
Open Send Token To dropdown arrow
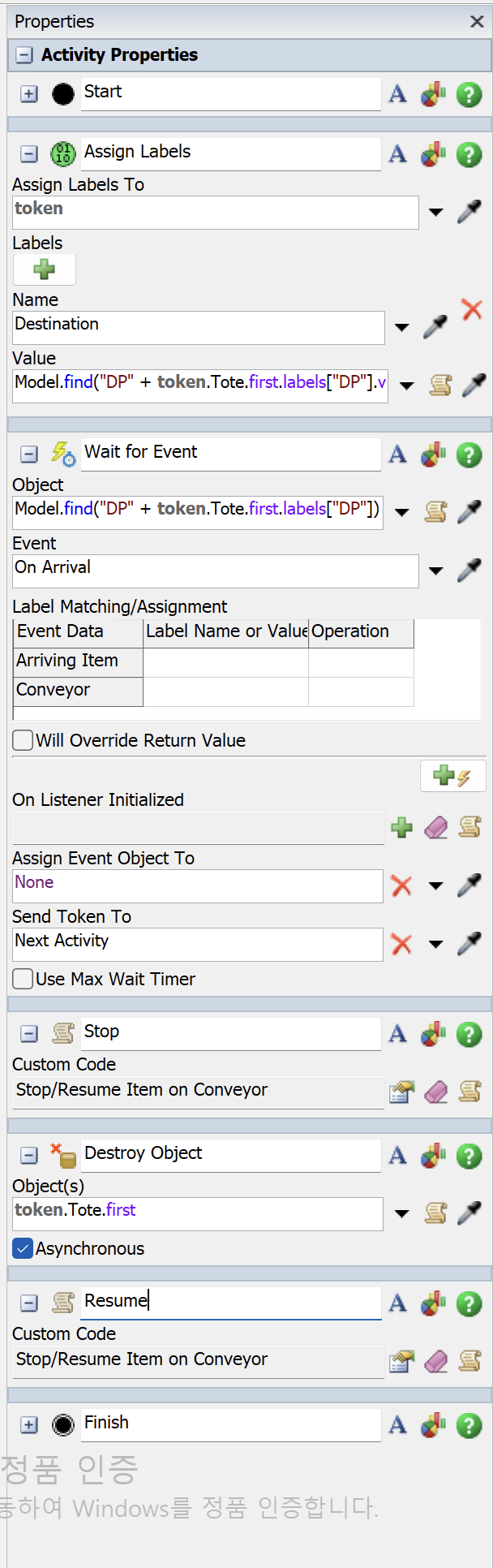coord(435,945)
